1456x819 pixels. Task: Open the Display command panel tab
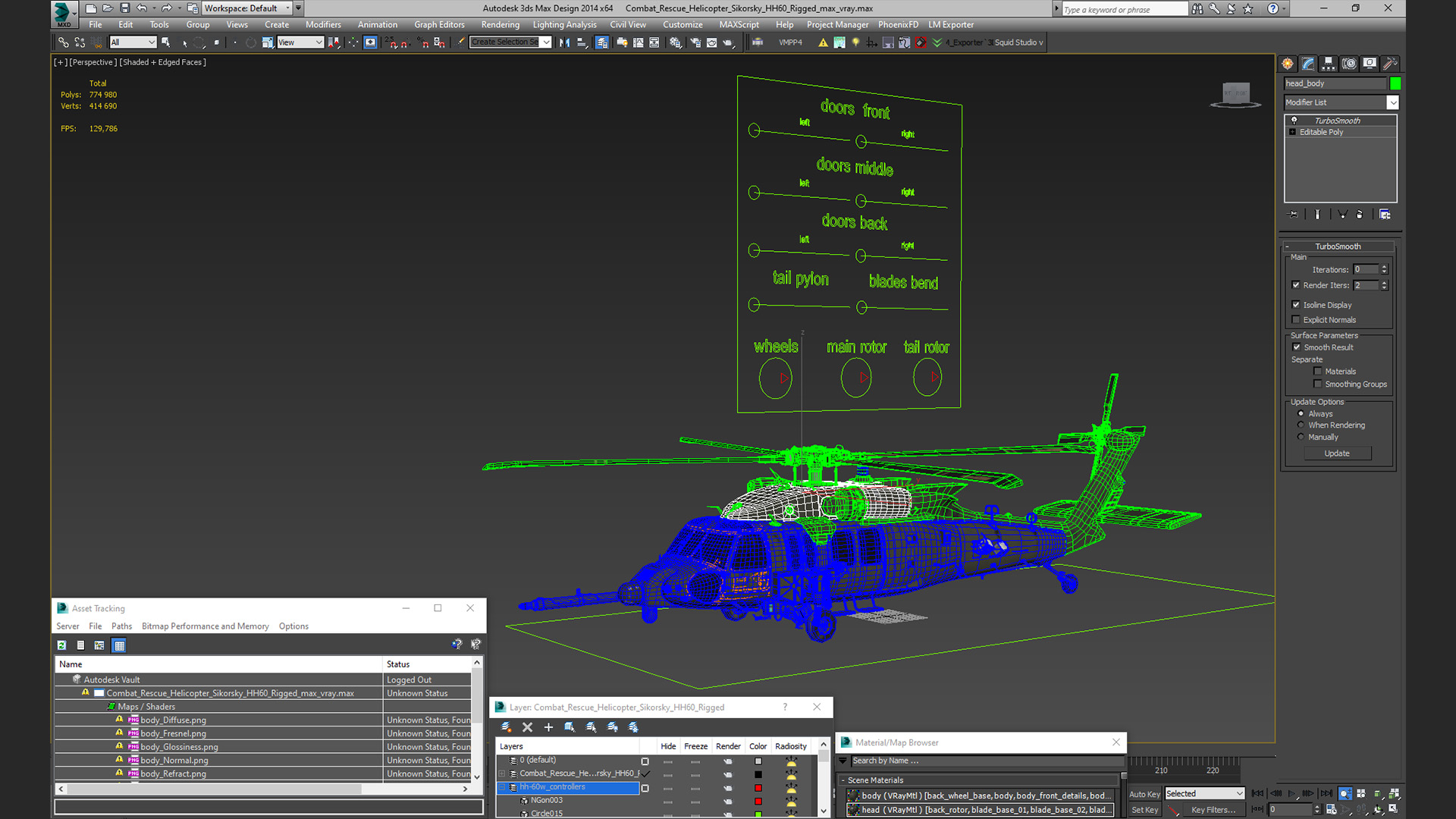pyautogui.click(x=1370, y=64)
